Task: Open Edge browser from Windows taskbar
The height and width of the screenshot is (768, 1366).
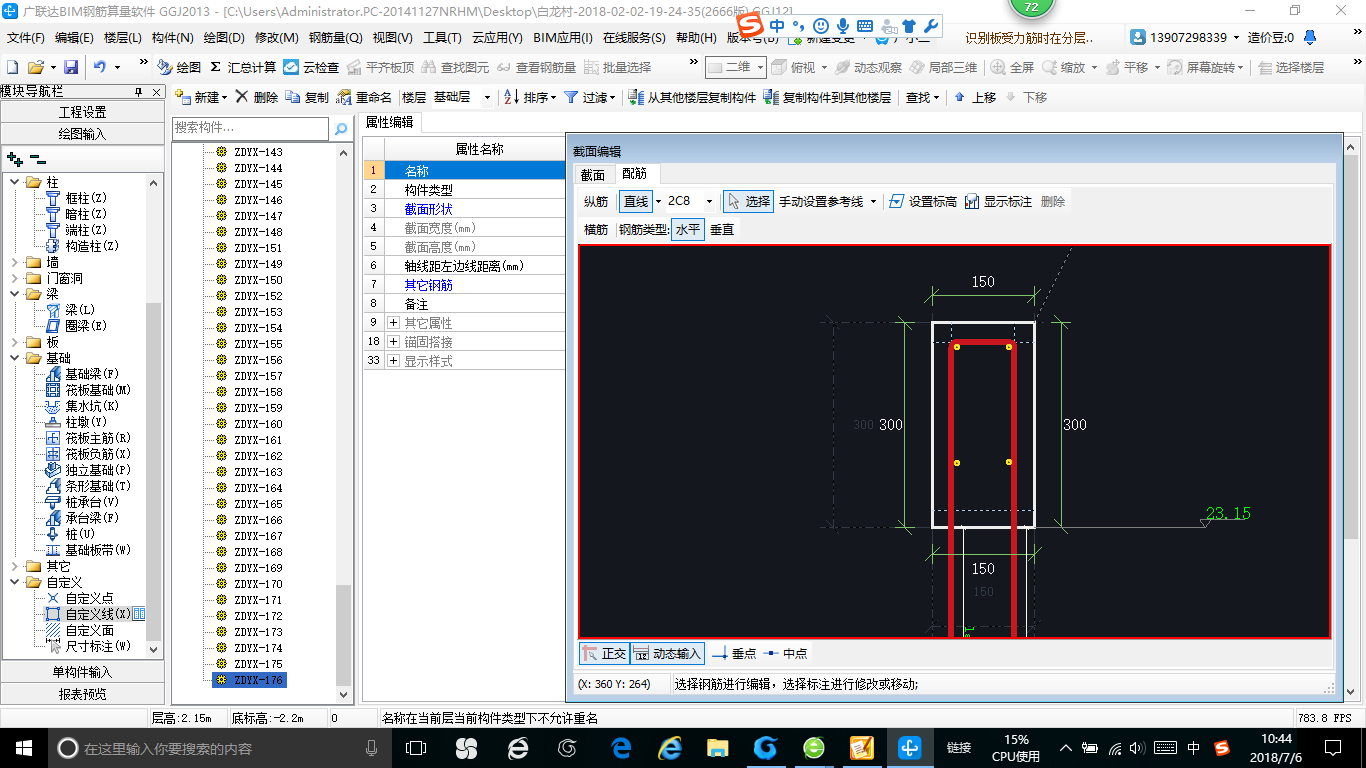Action: click(622, 747)
